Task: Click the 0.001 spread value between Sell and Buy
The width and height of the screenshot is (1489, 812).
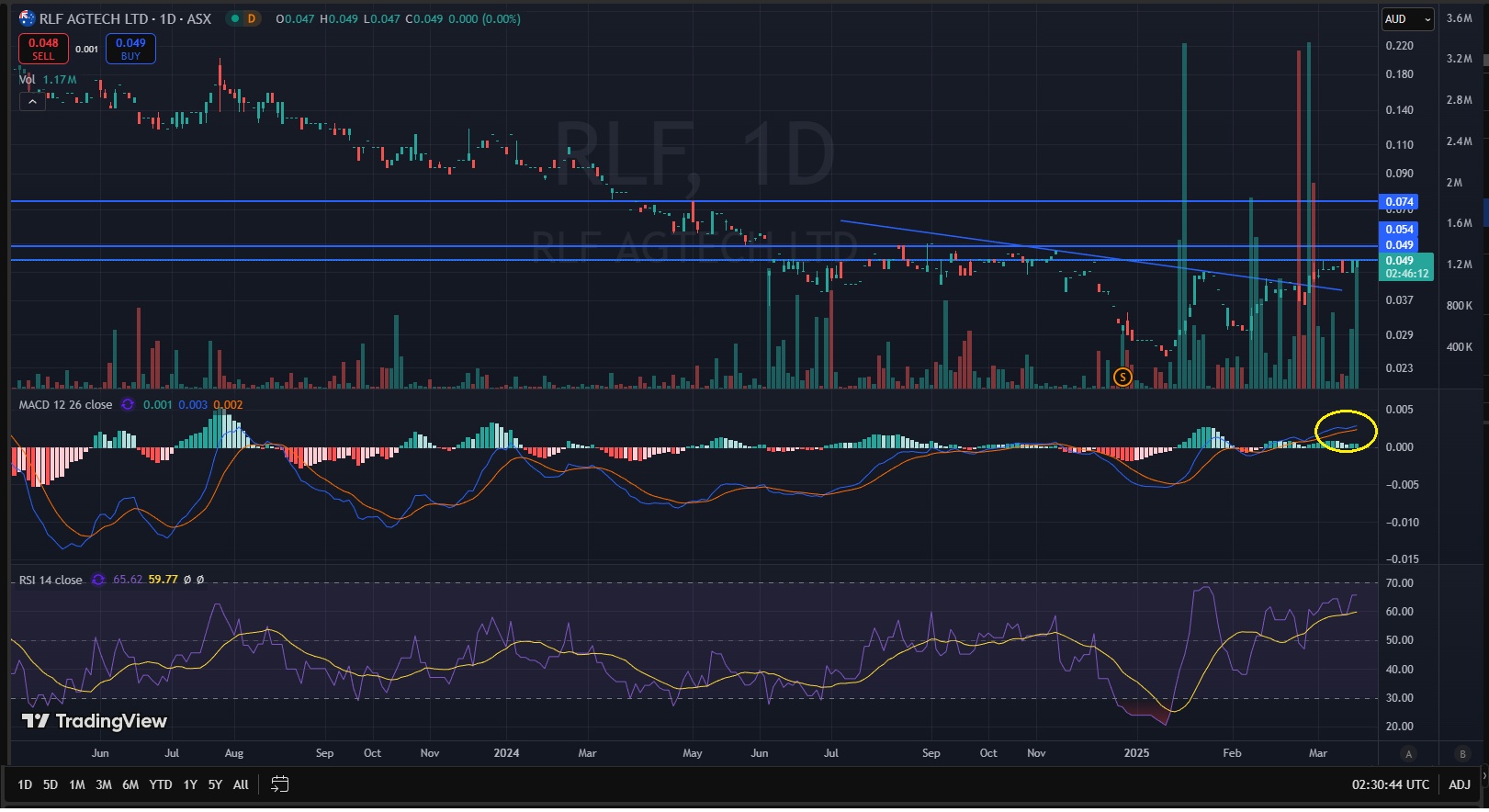Action: [x=87, y=50]
